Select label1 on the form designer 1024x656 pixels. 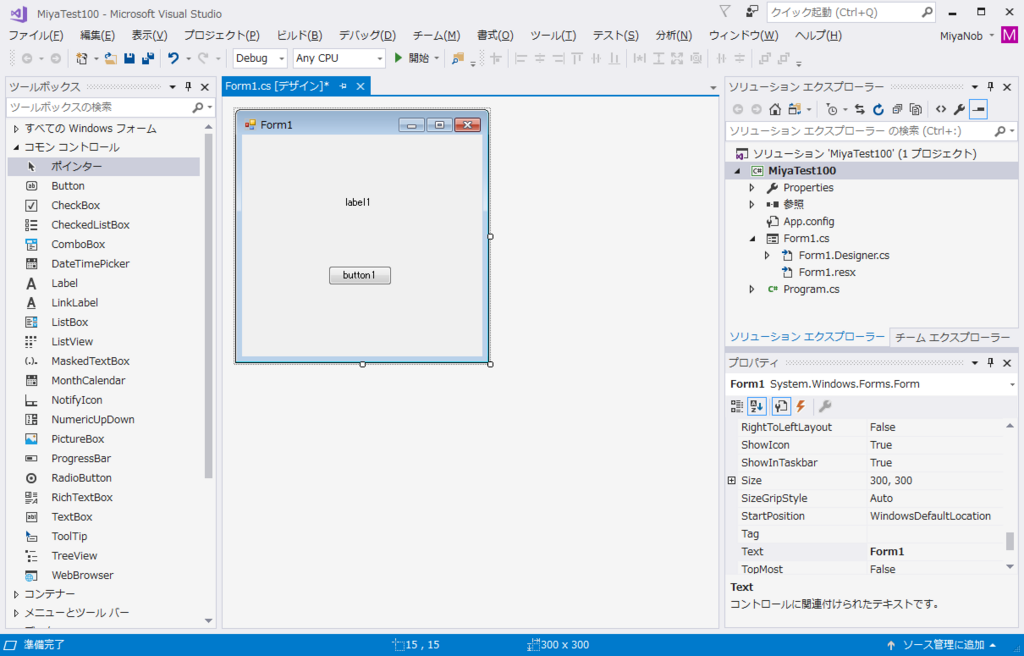tap(358, 203)
